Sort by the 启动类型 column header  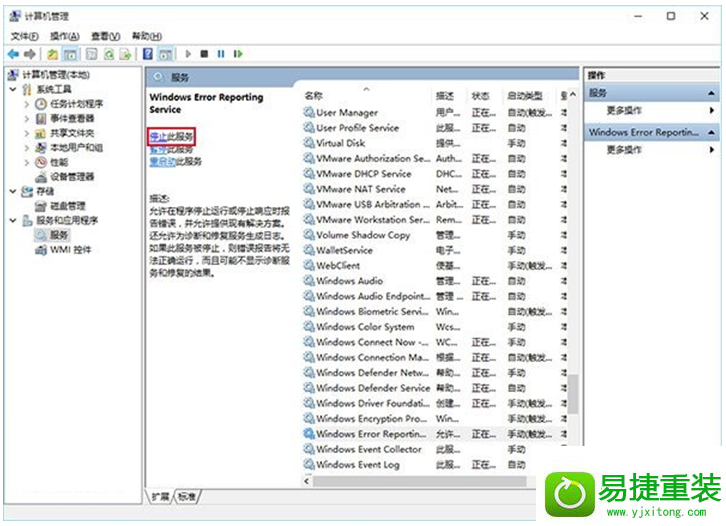point(525,96)
